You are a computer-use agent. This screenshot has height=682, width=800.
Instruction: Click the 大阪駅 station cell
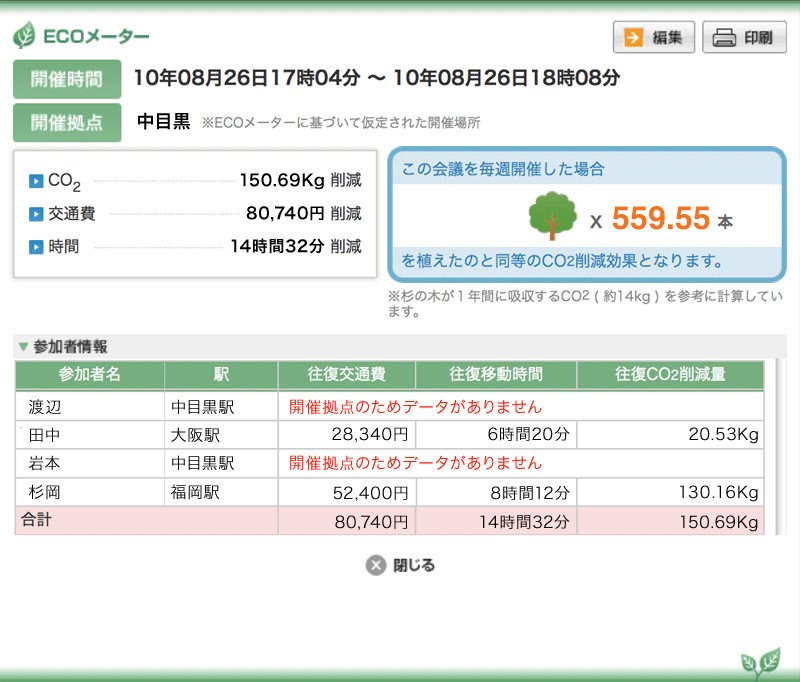pyautogui.click(x=221, y=435)
